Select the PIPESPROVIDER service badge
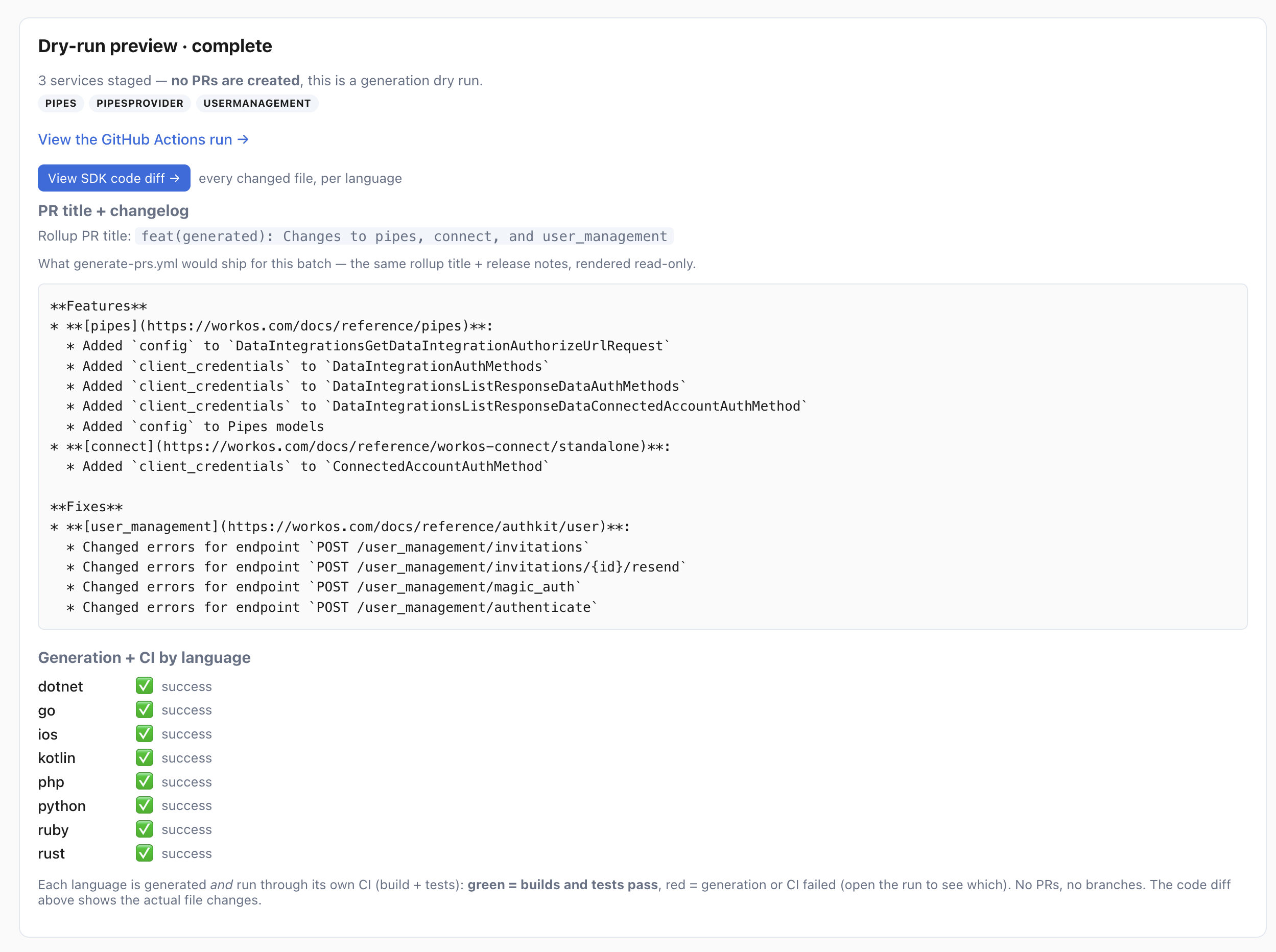This screenshot has height=952, width=1276. (x=140, y=103)
